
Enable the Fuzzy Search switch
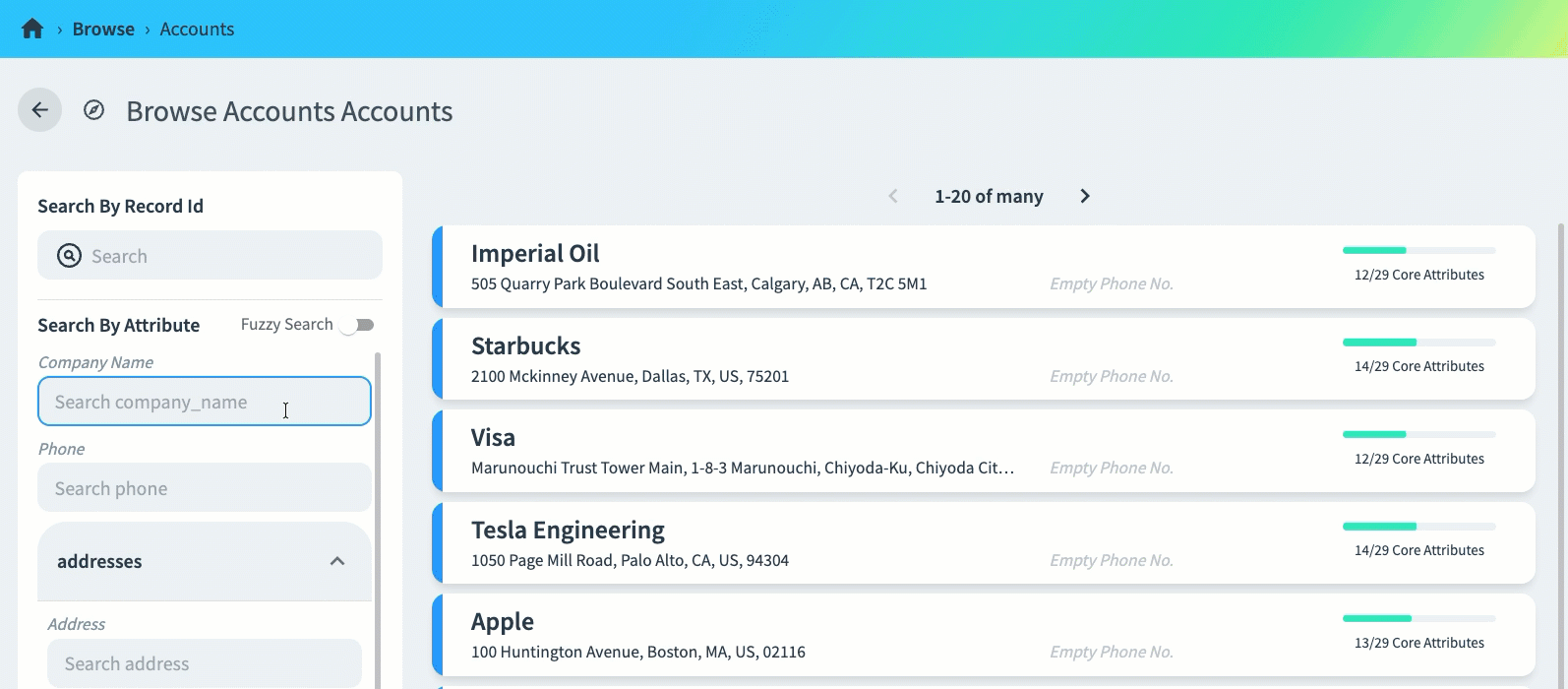click(357, 325)
